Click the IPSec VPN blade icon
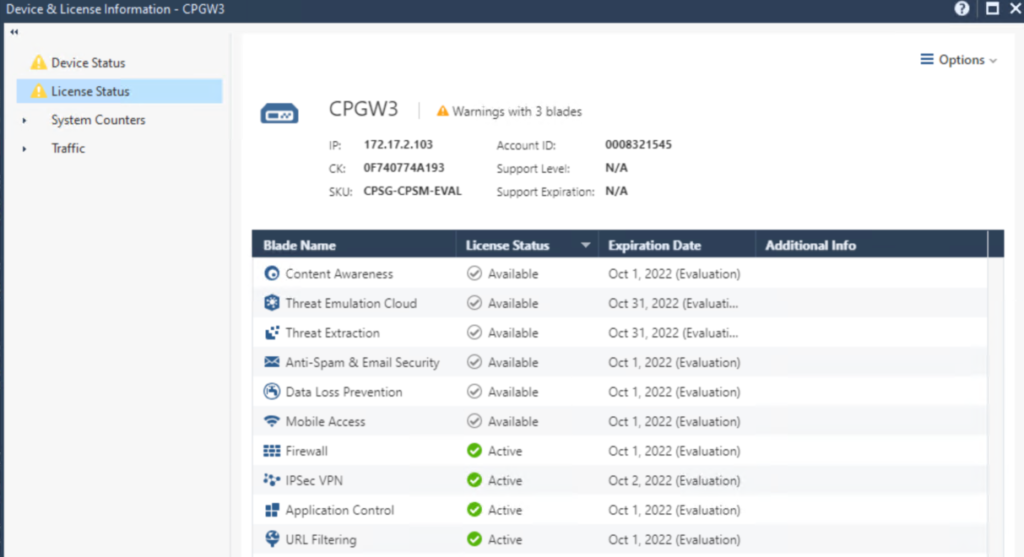Screen dimensions: 1024x557 pyautogui.click(x=272, y=480)
